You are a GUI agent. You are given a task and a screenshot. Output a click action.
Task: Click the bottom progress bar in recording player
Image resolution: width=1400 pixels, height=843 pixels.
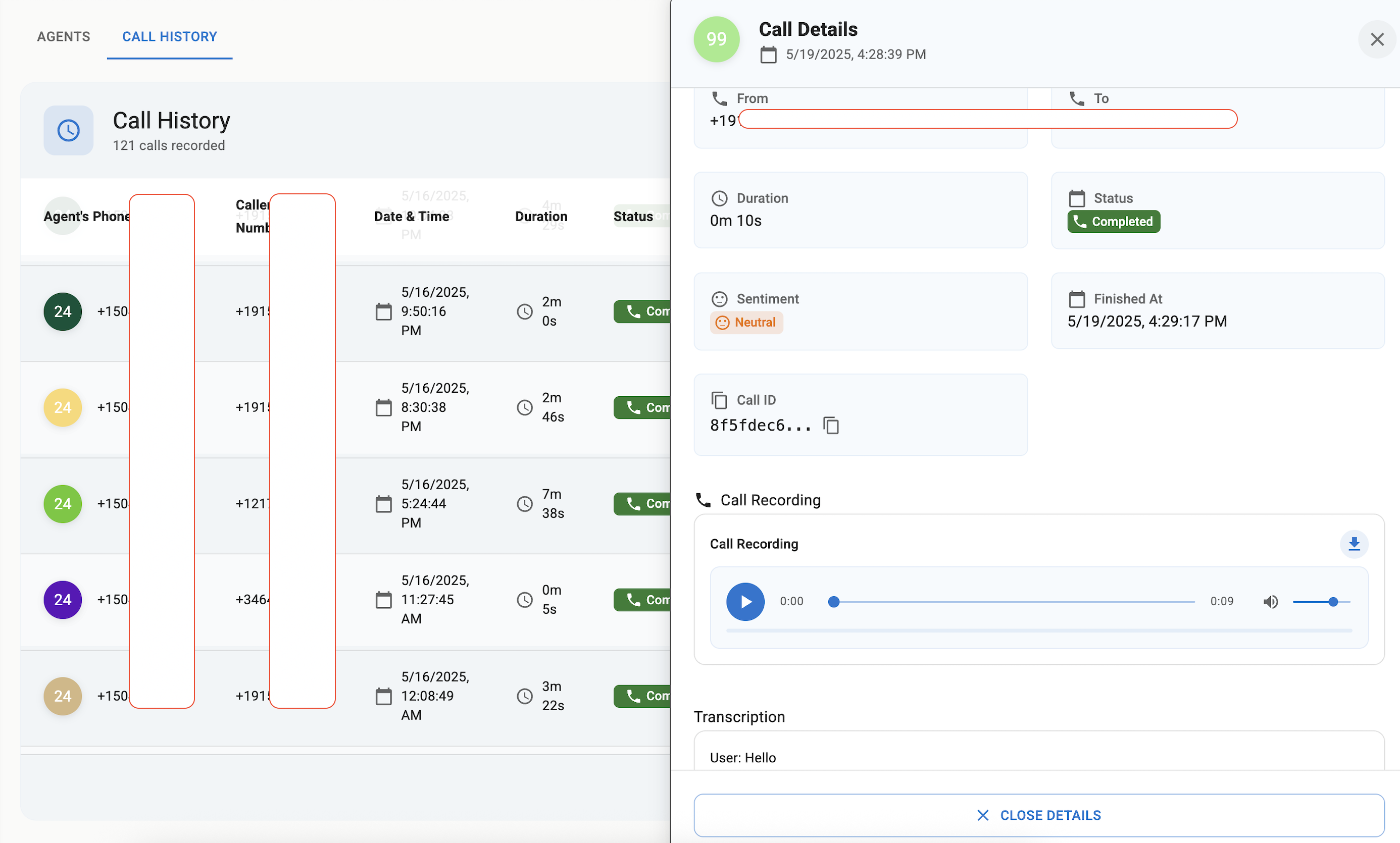1038,630
